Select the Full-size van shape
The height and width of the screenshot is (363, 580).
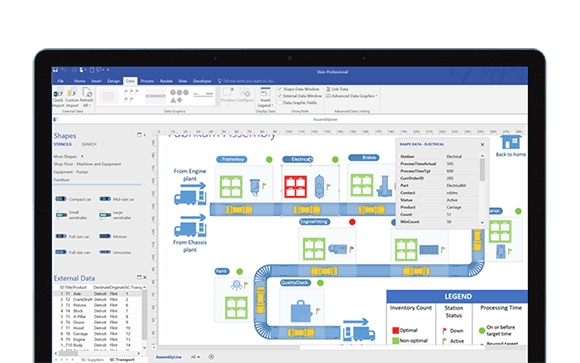(73, 252)
